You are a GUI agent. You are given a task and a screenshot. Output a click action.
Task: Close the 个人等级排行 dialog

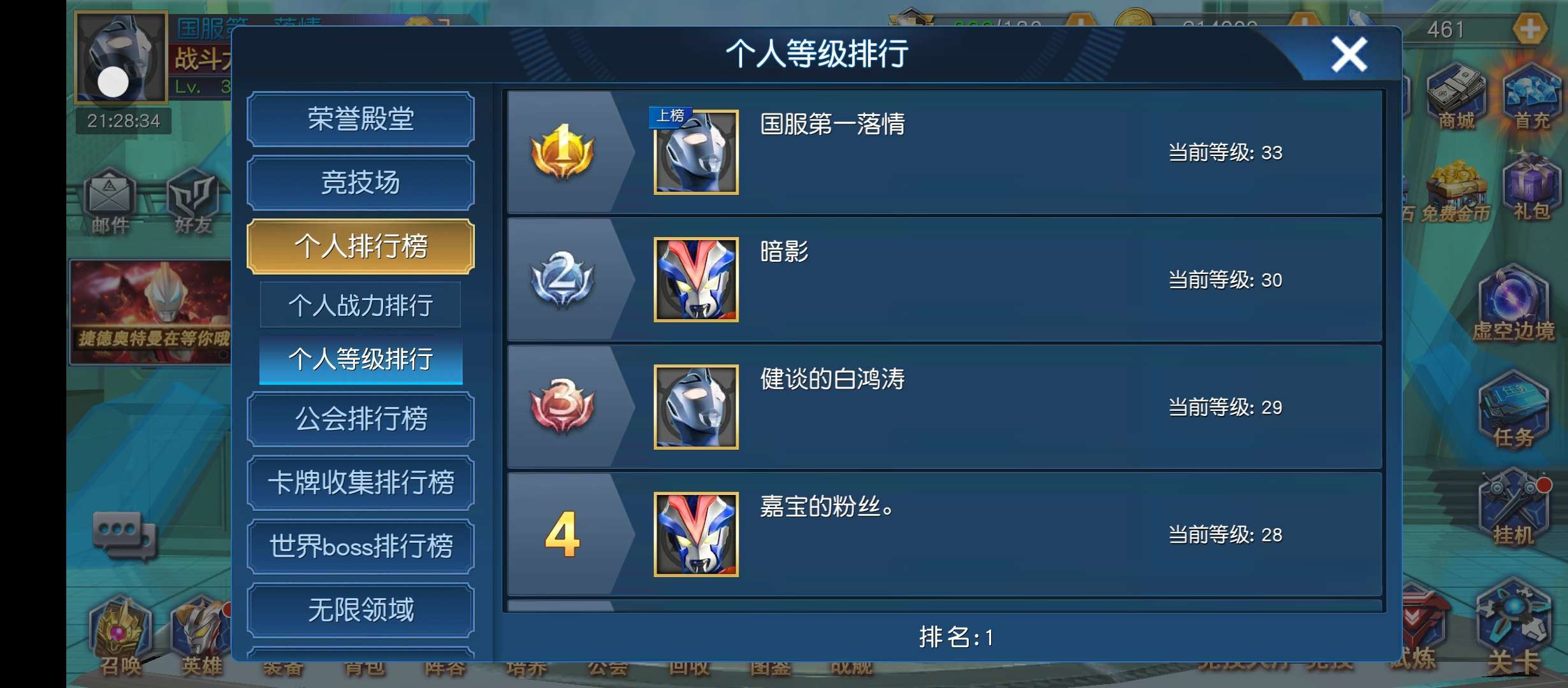1349,54
